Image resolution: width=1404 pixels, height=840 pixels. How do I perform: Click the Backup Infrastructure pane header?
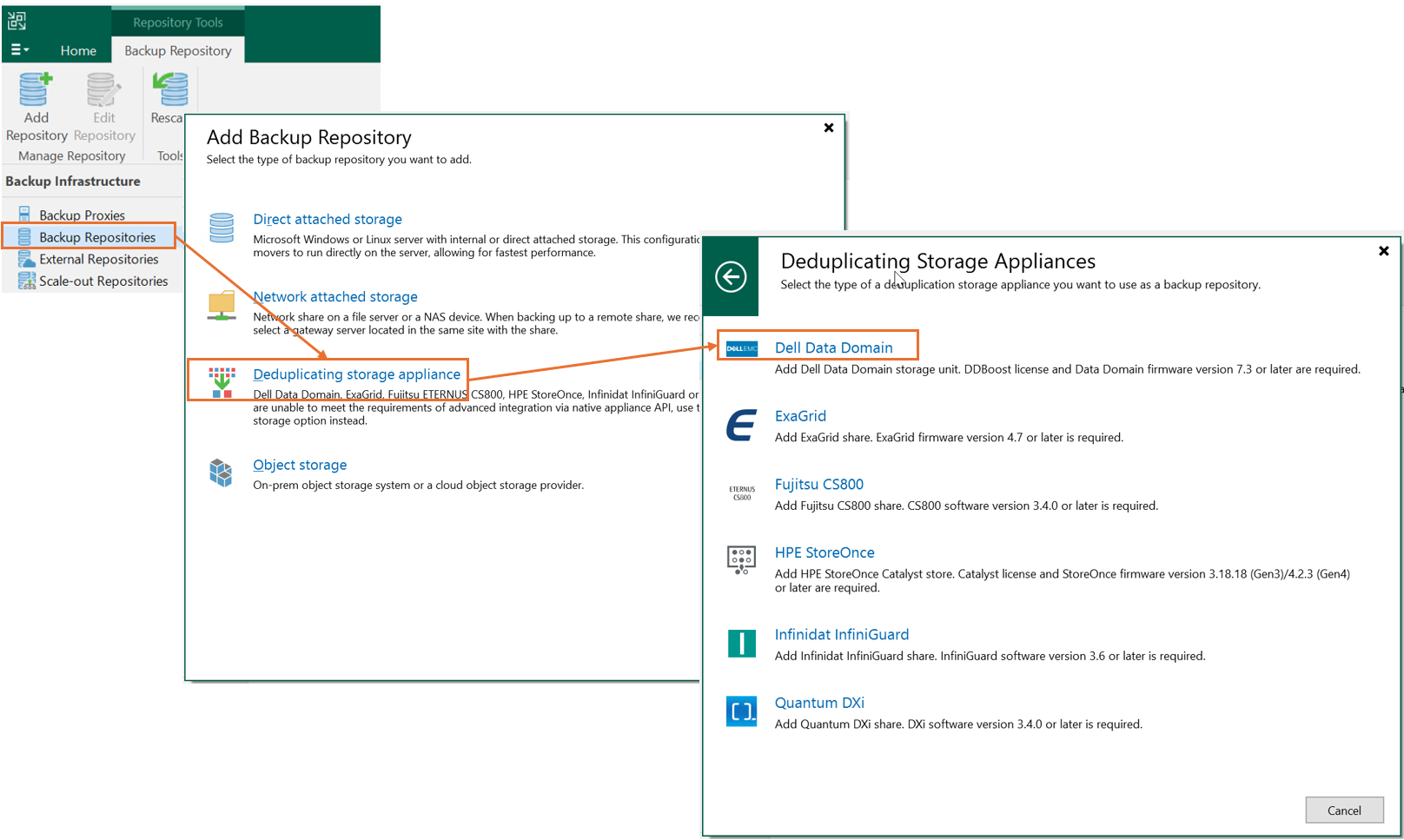(x=73, y=181)
